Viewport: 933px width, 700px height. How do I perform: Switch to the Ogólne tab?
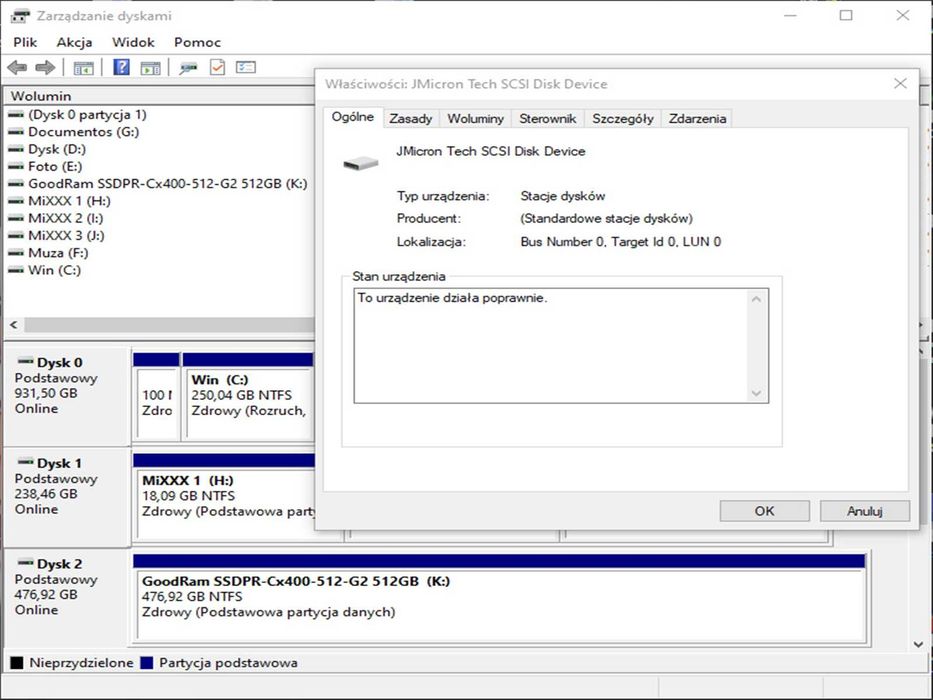[x=353, y=117]
